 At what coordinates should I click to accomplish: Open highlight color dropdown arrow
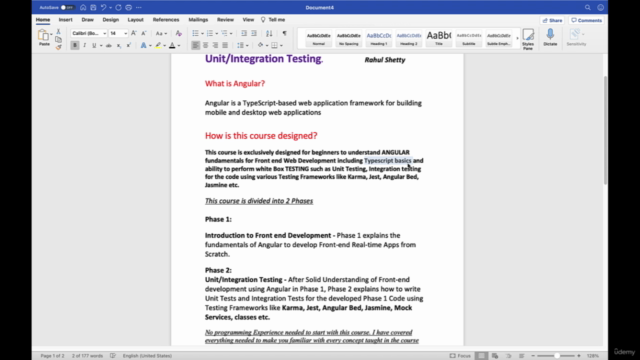164,46
